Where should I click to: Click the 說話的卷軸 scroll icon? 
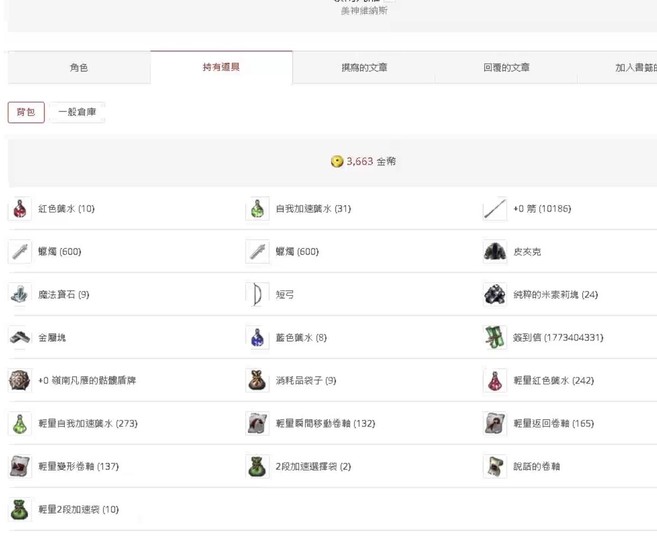pyautogui.click(x=495, y=466)
